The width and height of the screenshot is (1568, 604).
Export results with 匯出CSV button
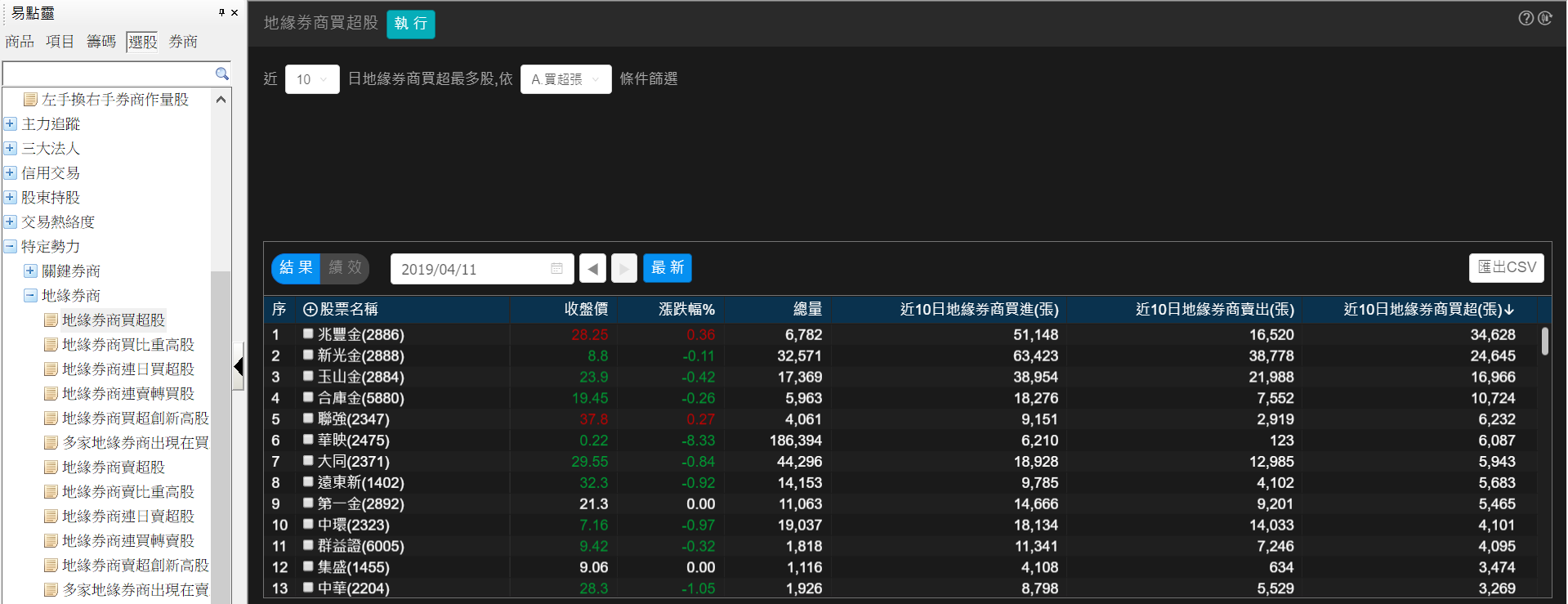1506,268
